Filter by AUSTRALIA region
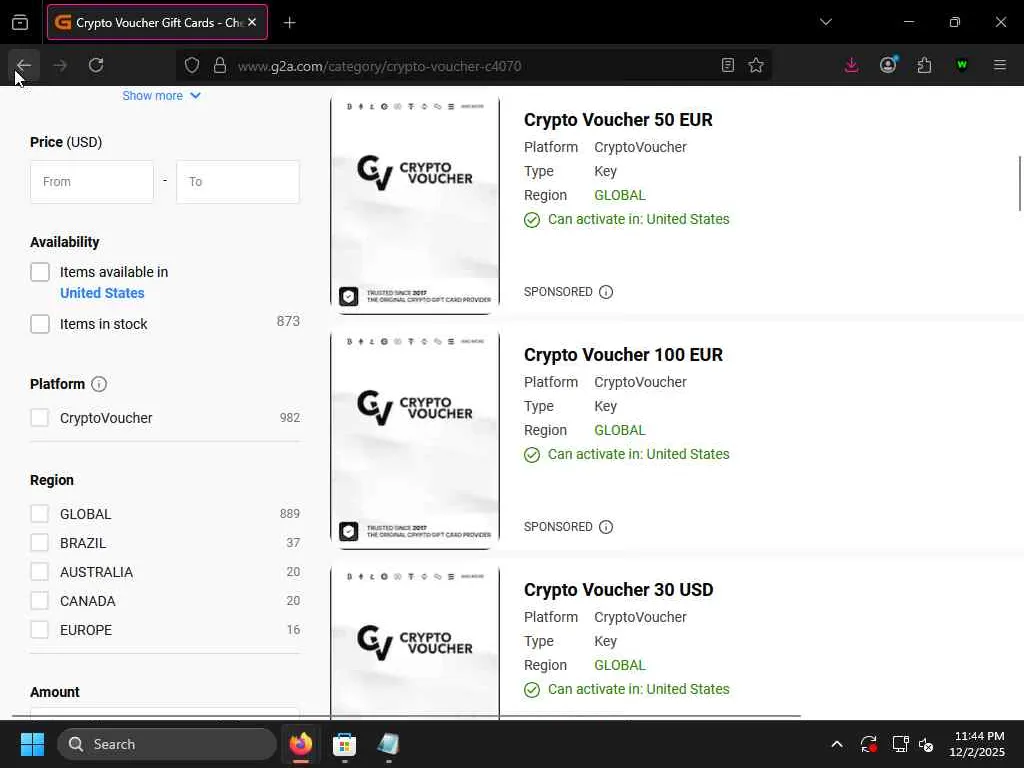This screenshot has width=1024, height=768. tap(40, 572)
